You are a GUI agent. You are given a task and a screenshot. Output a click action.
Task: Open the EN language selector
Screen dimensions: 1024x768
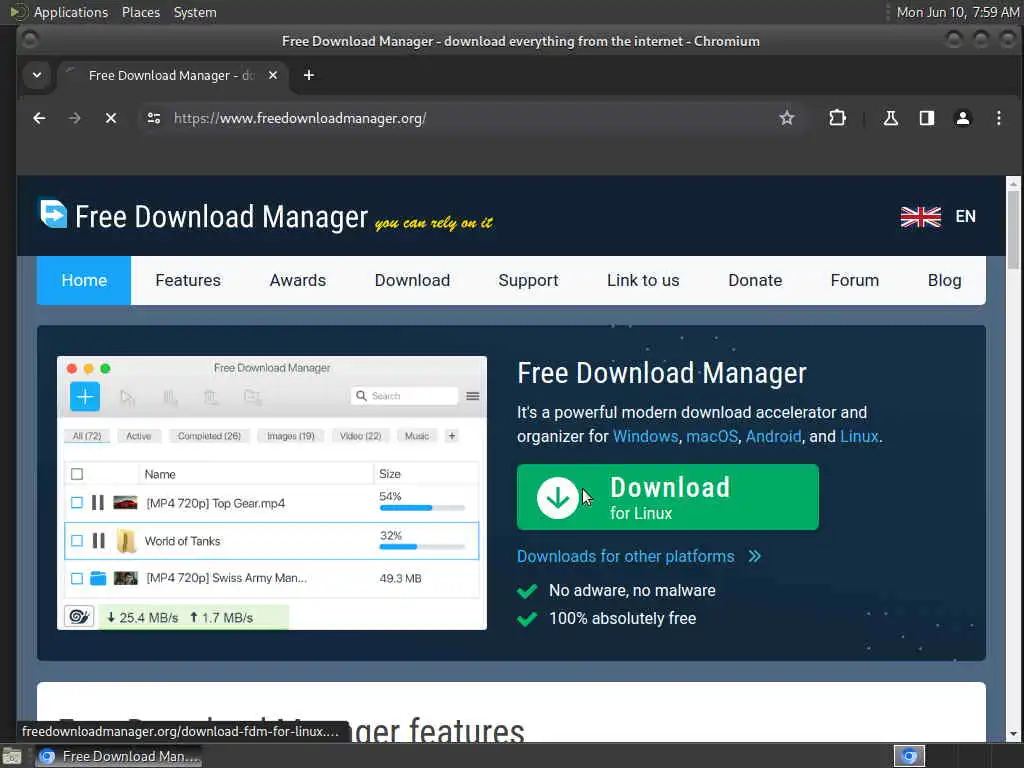point(965,216)
